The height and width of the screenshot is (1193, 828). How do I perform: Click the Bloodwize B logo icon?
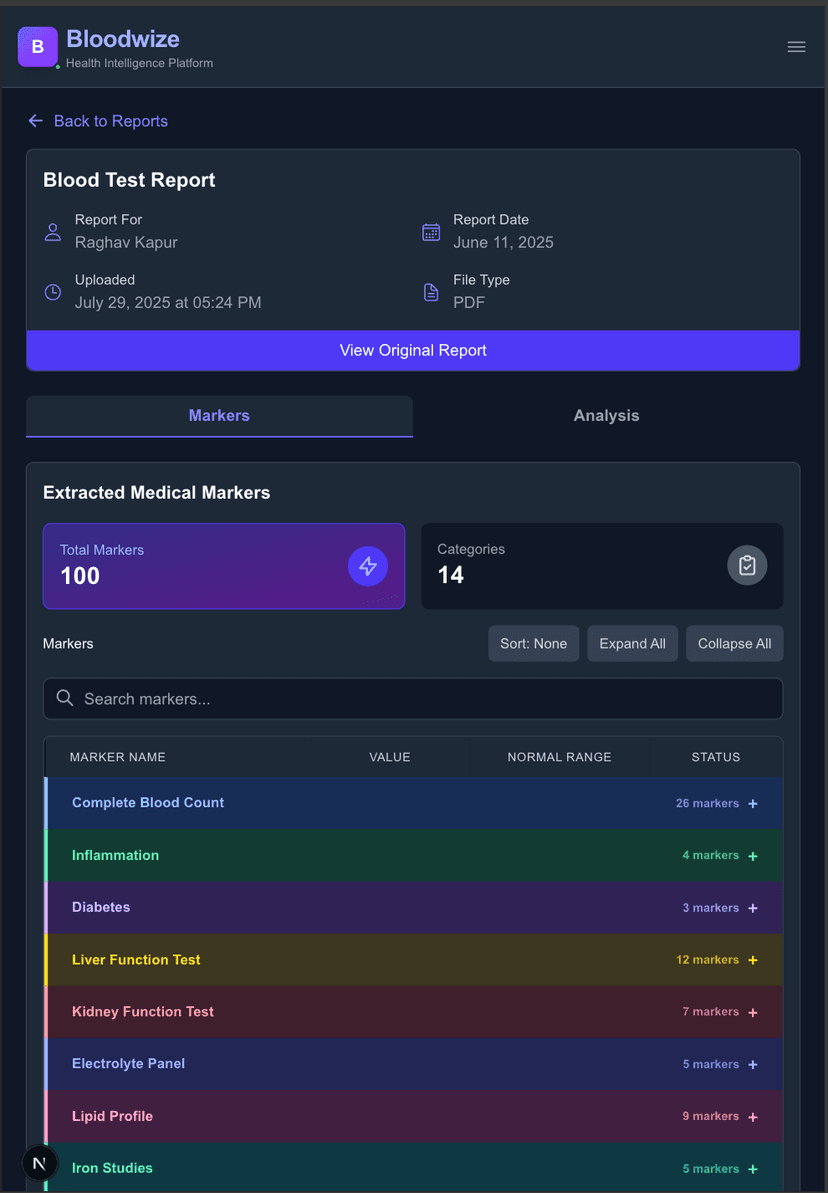coord(37,47)
